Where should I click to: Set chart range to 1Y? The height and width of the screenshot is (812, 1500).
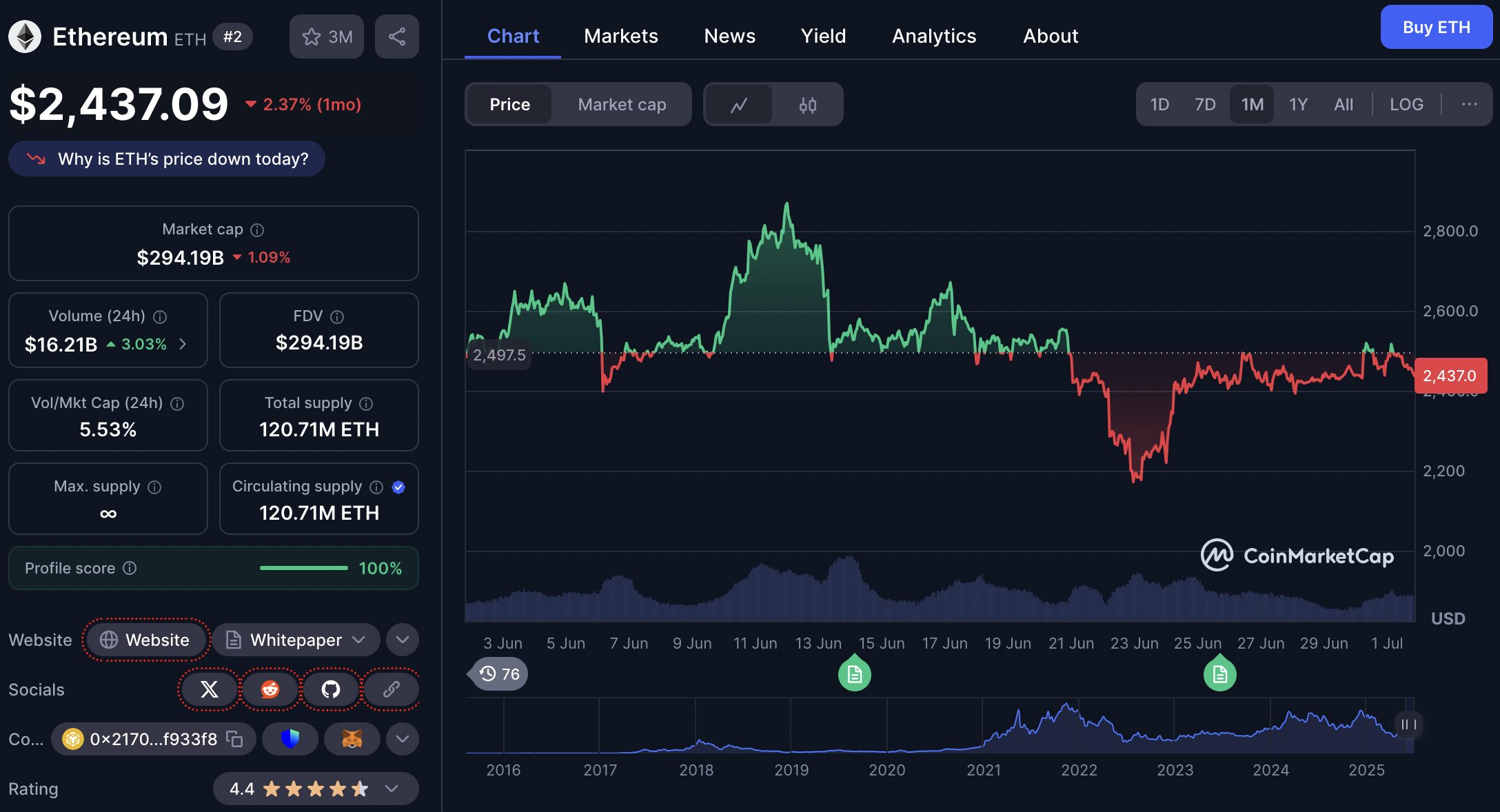tap(1299, 105)
